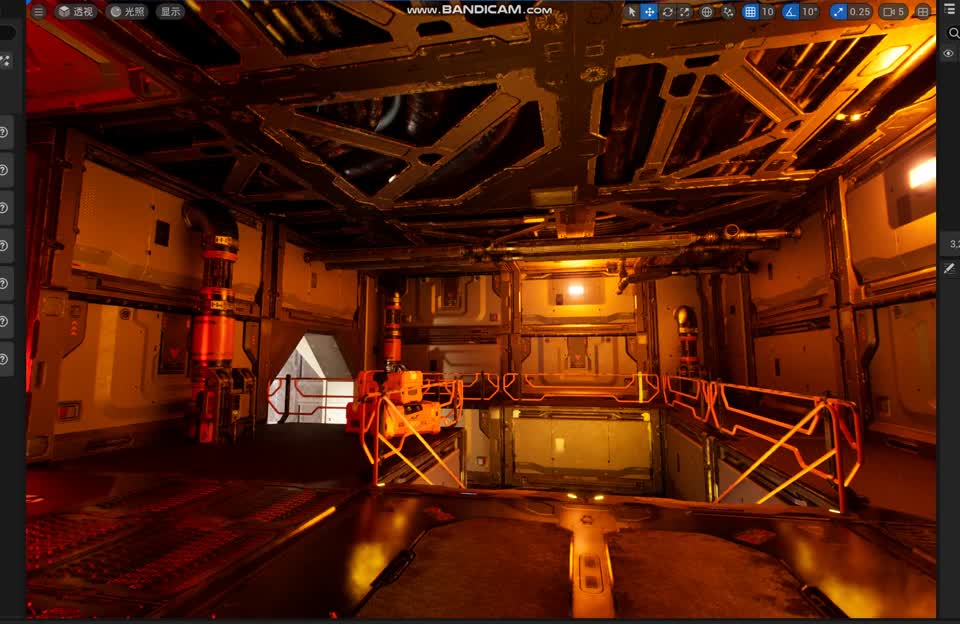Viewport: 960px width, 624px height.
Task: Open the outliner list icon at top right
Action: tap(950, 9)
